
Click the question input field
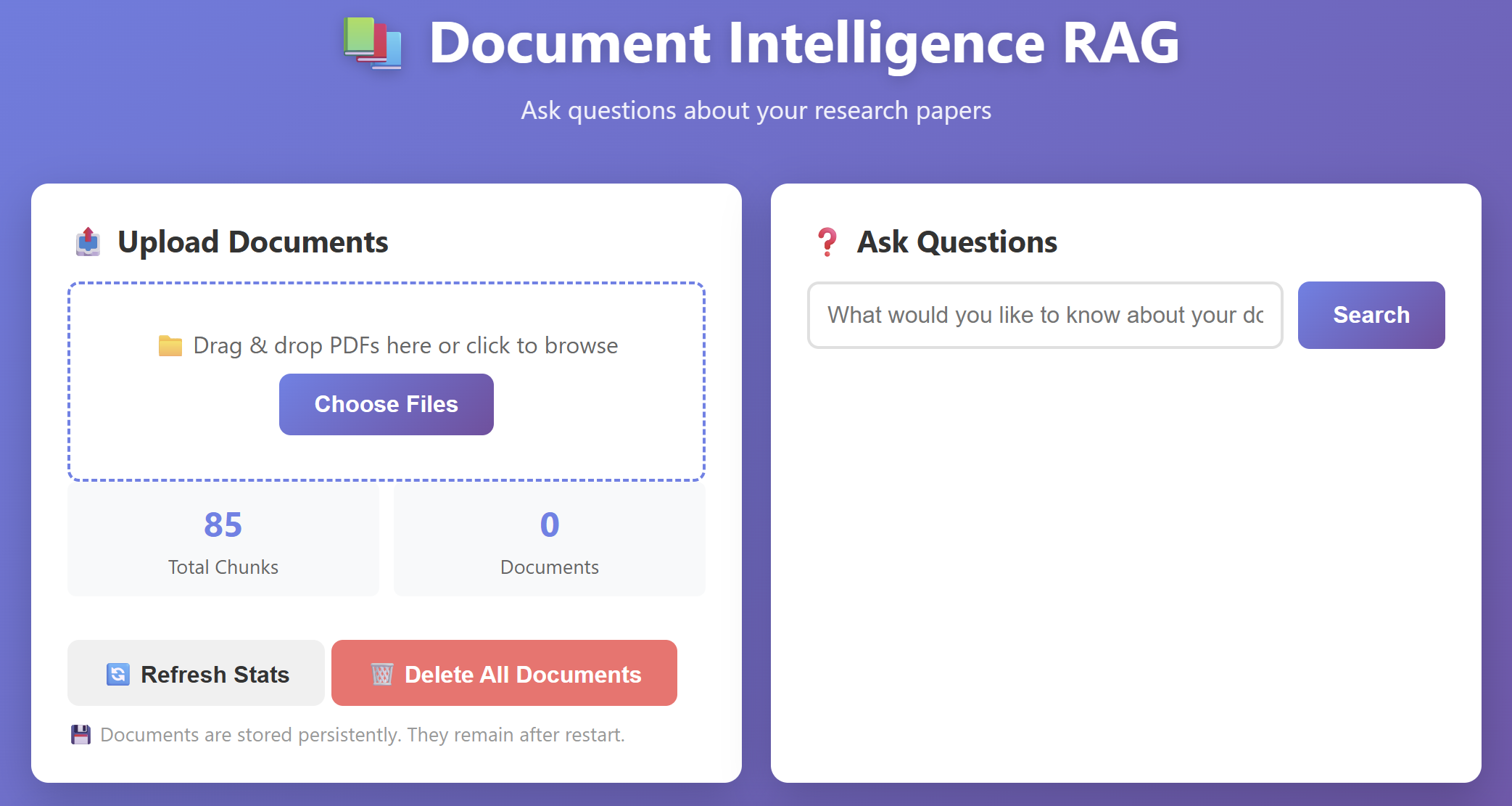coord(1044,315)
